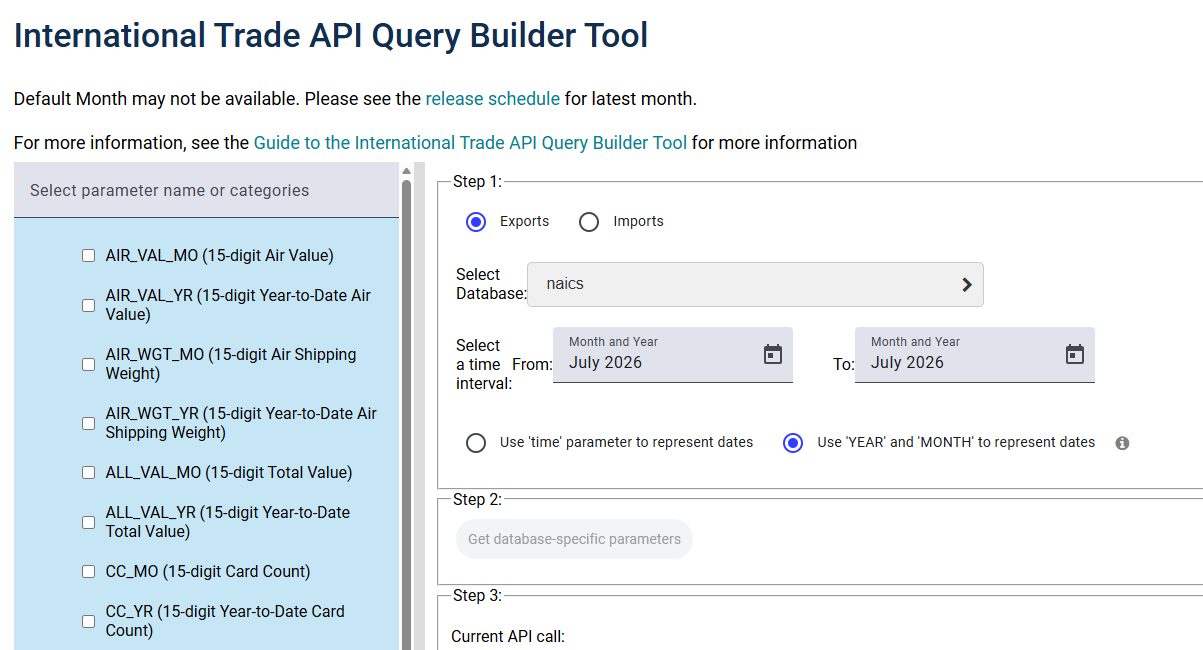Enable ALL_VAL_MO Total Value checkbox

[89, 473]
